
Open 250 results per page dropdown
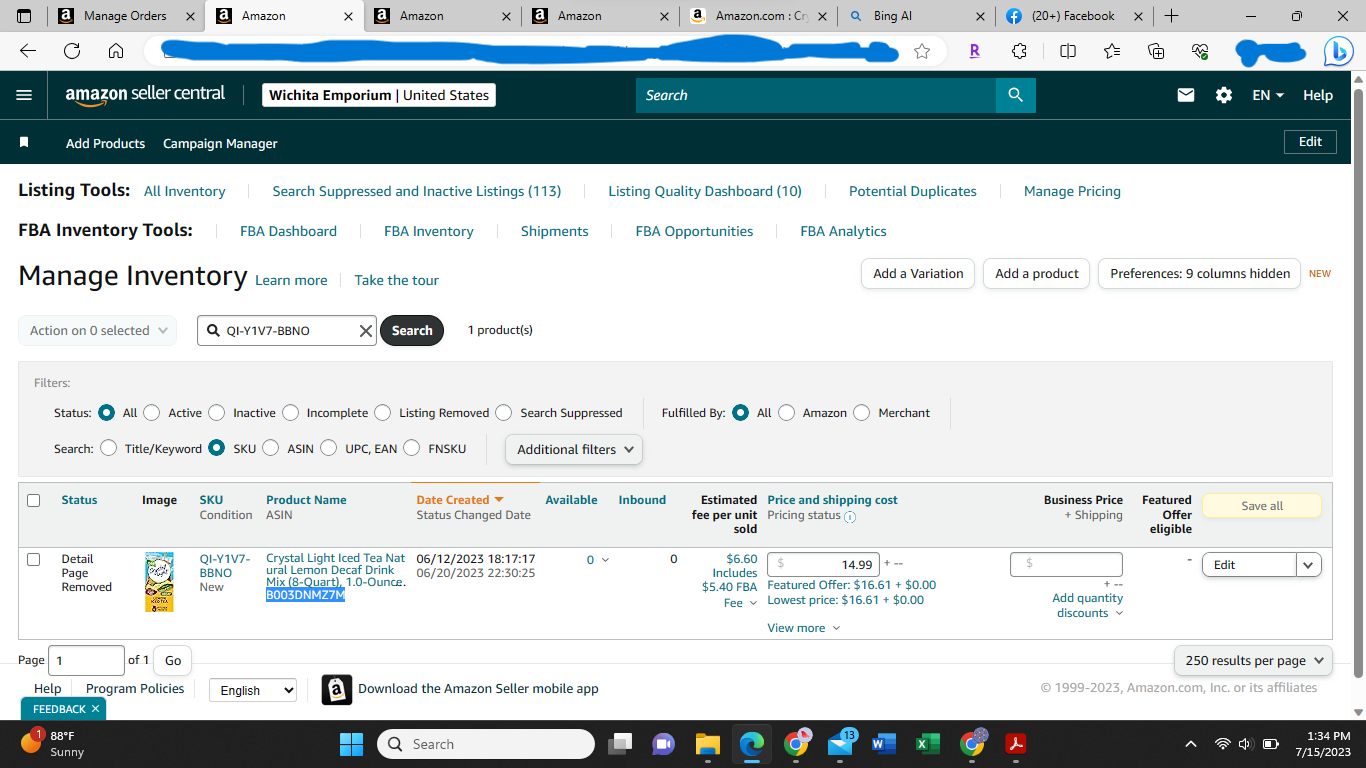(1253, 660)
